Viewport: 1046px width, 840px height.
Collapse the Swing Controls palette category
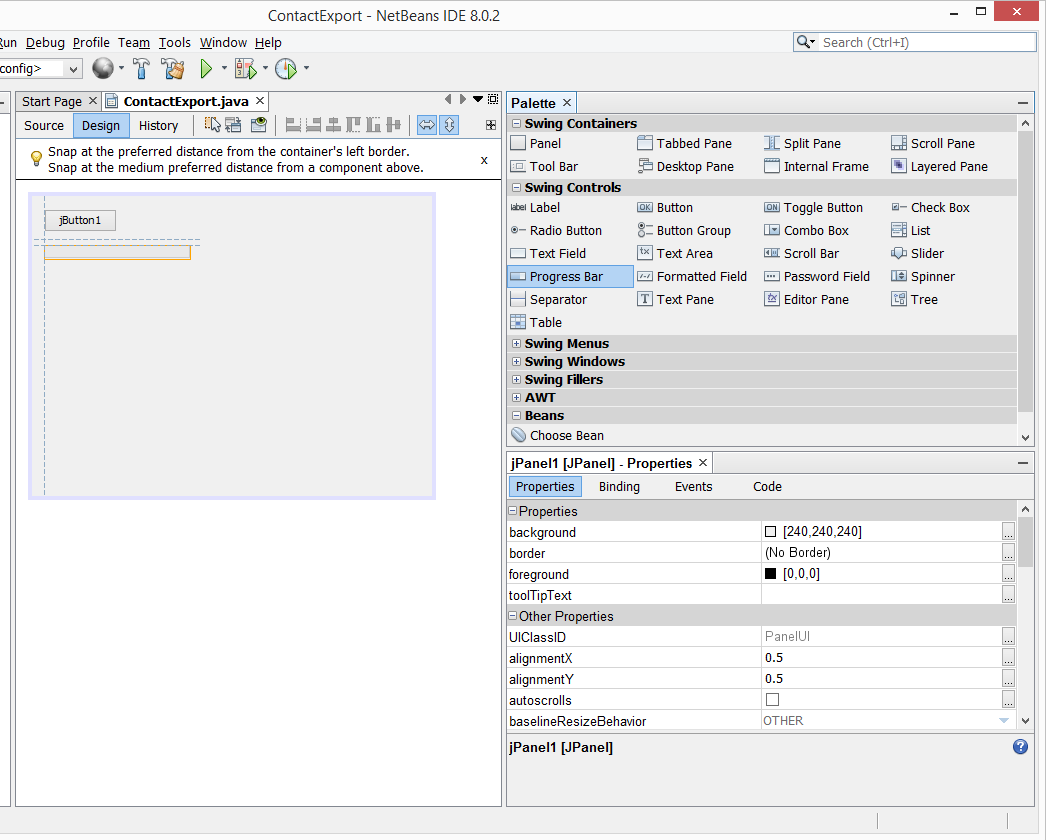click(x=516, y=188)
